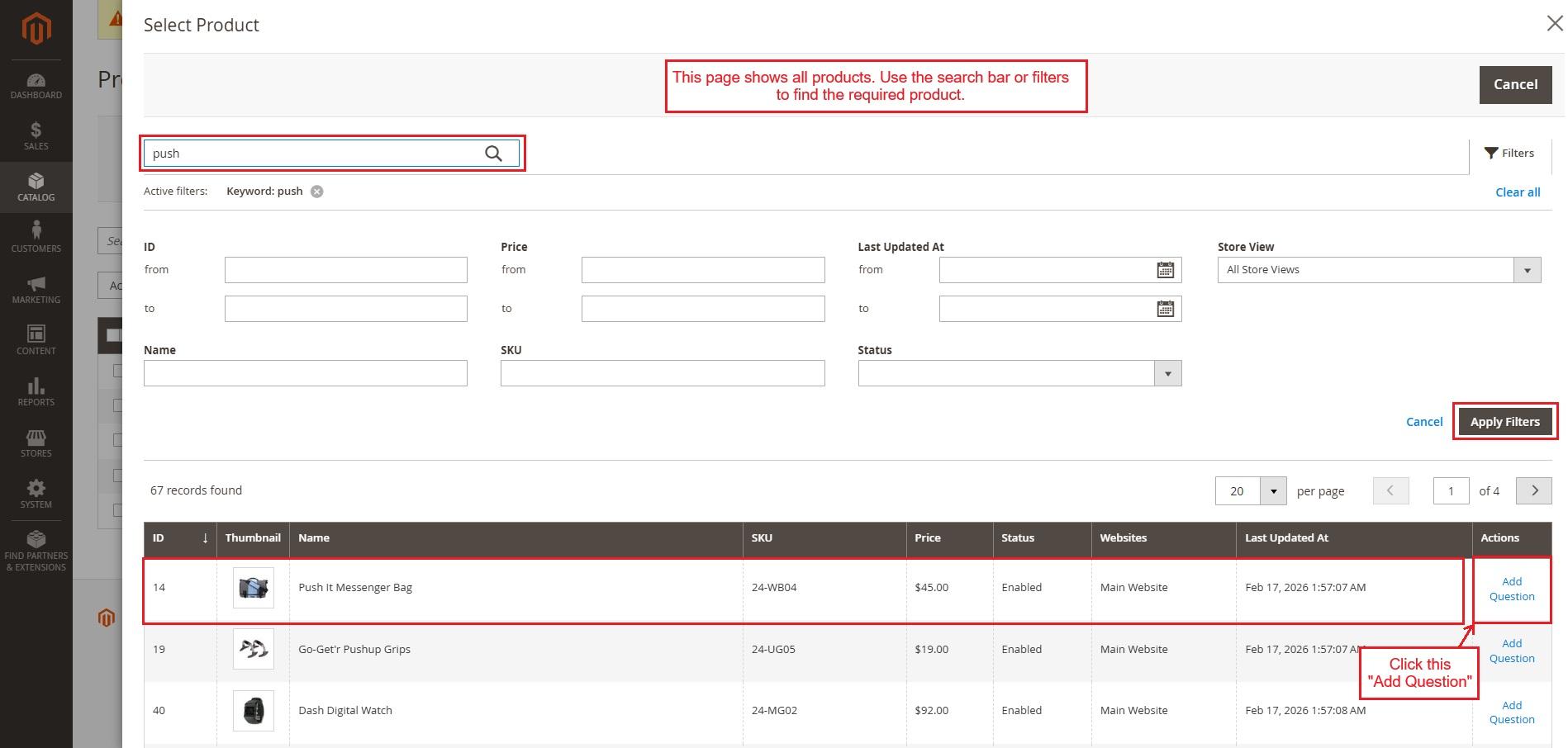Click Add Question for Push It Messenger Bag
Screen dimensions: 1568x748
pyautogui.click(x=1511, y=589)
